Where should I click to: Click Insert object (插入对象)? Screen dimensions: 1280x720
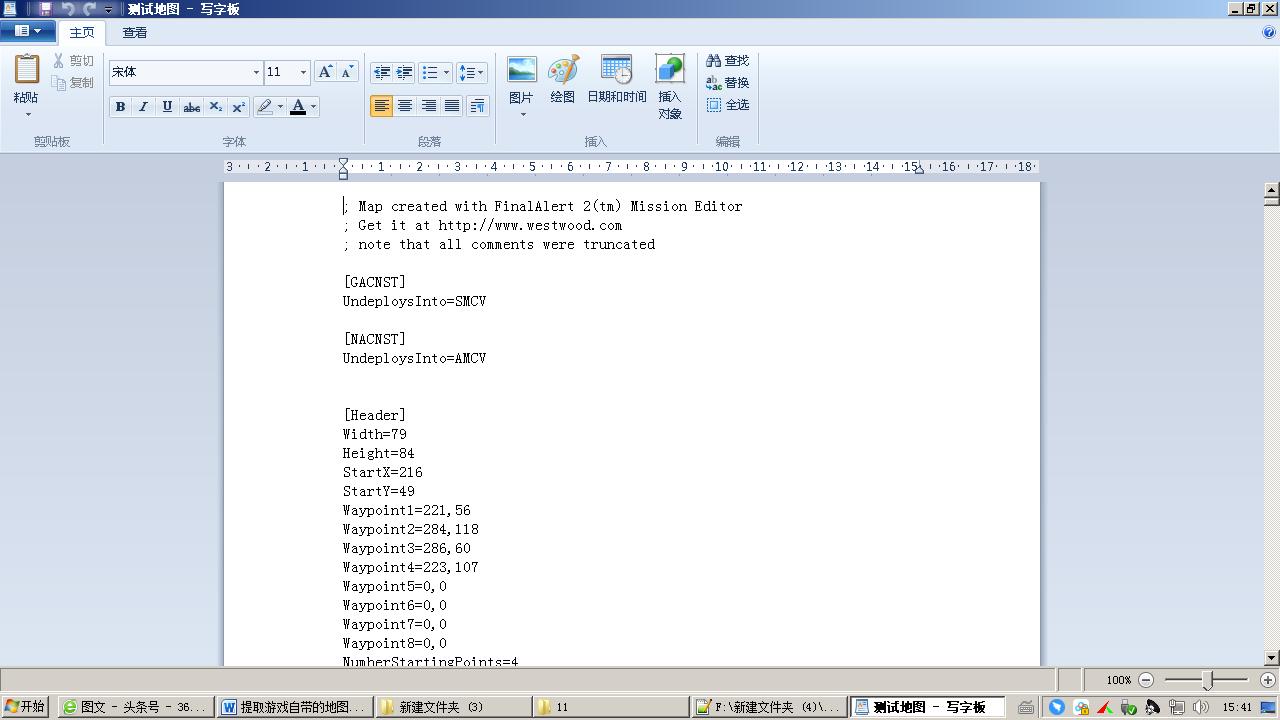pos(670,87)
